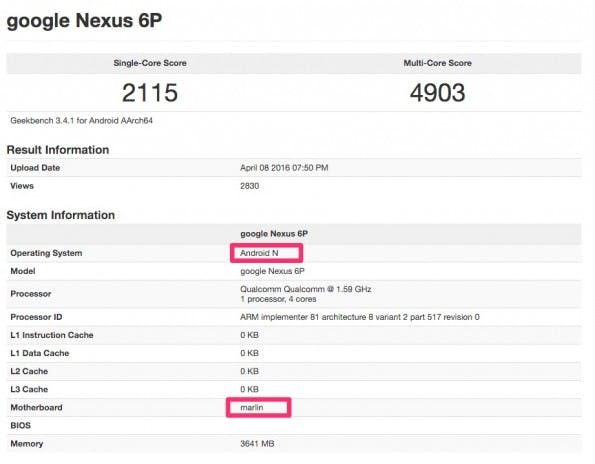Click the Memory row label
This screenshot has height=464, width=595.
(x=27, y=444)
